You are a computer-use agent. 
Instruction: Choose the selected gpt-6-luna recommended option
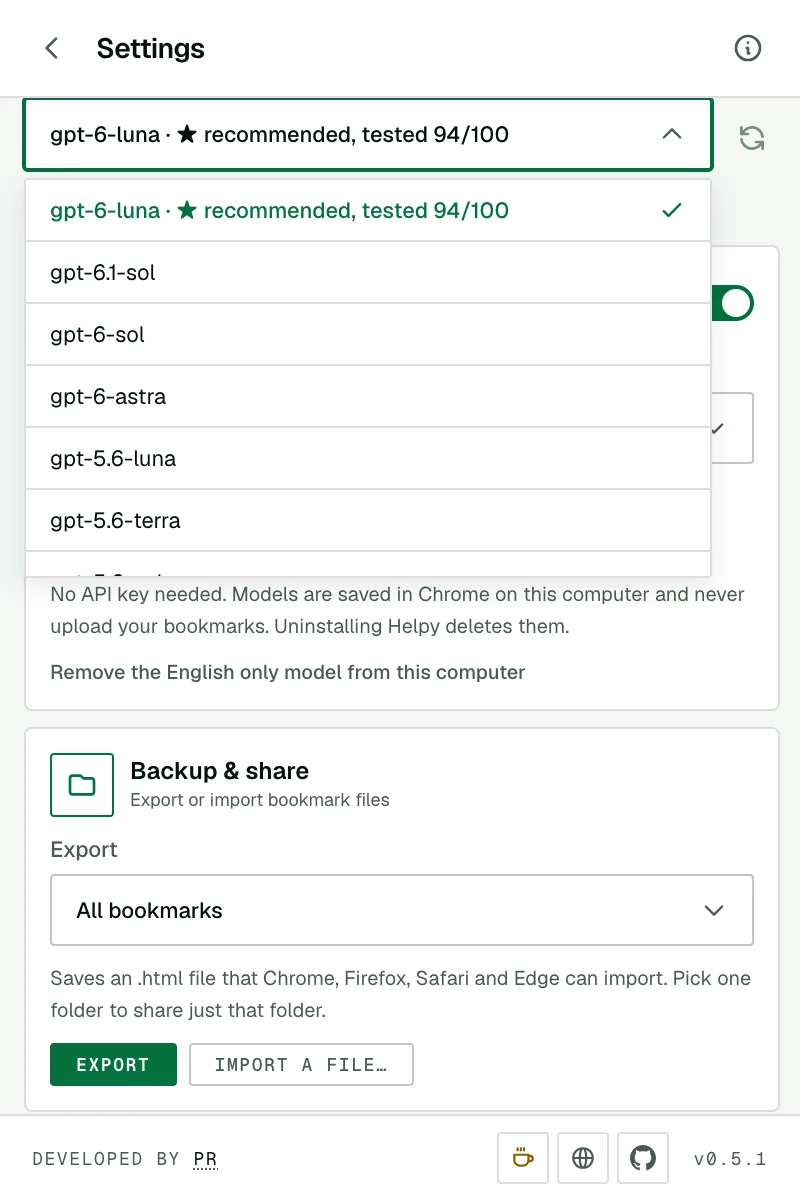click(x=368, y=210)
